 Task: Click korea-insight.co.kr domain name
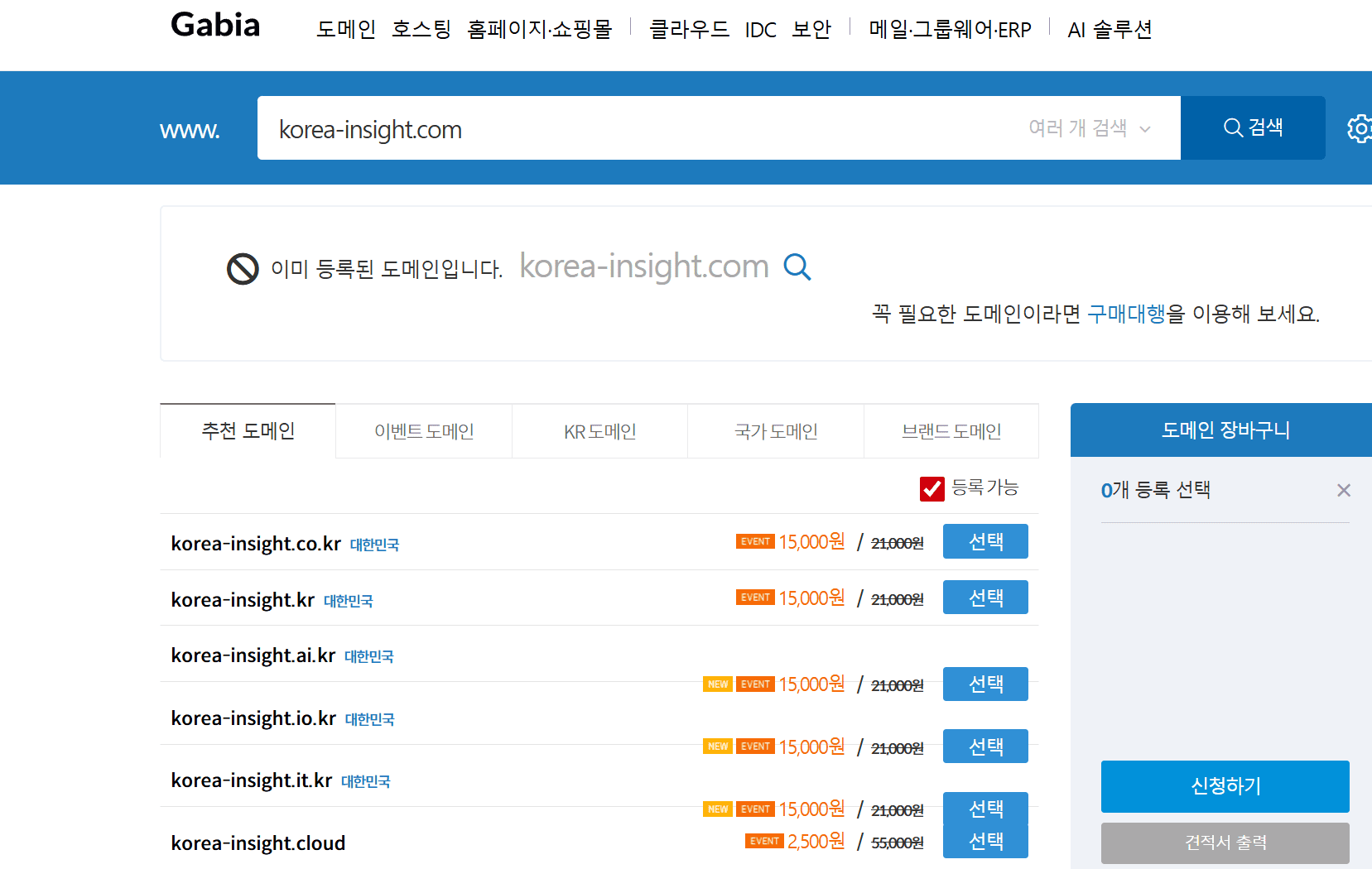(256, 544)
